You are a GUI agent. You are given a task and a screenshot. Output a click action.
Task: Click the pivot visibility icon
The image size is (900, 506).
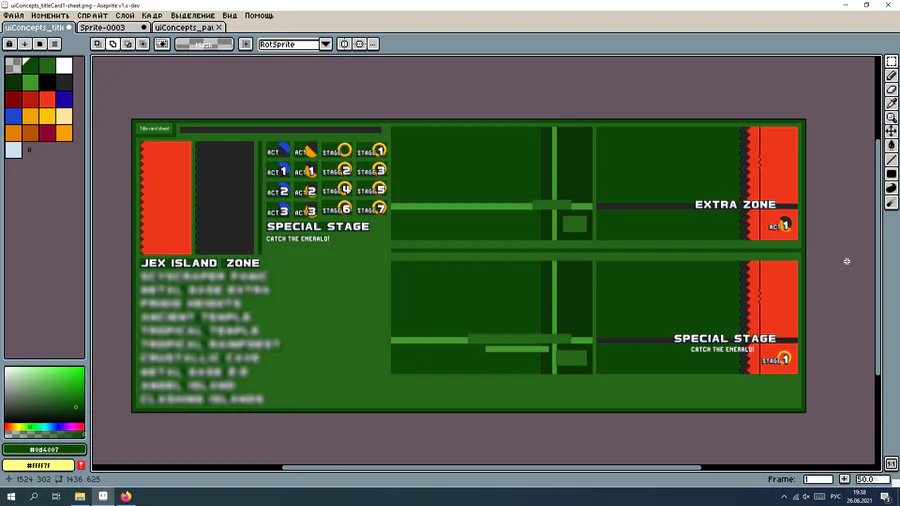pyautogui.click(x=246, y=44)
